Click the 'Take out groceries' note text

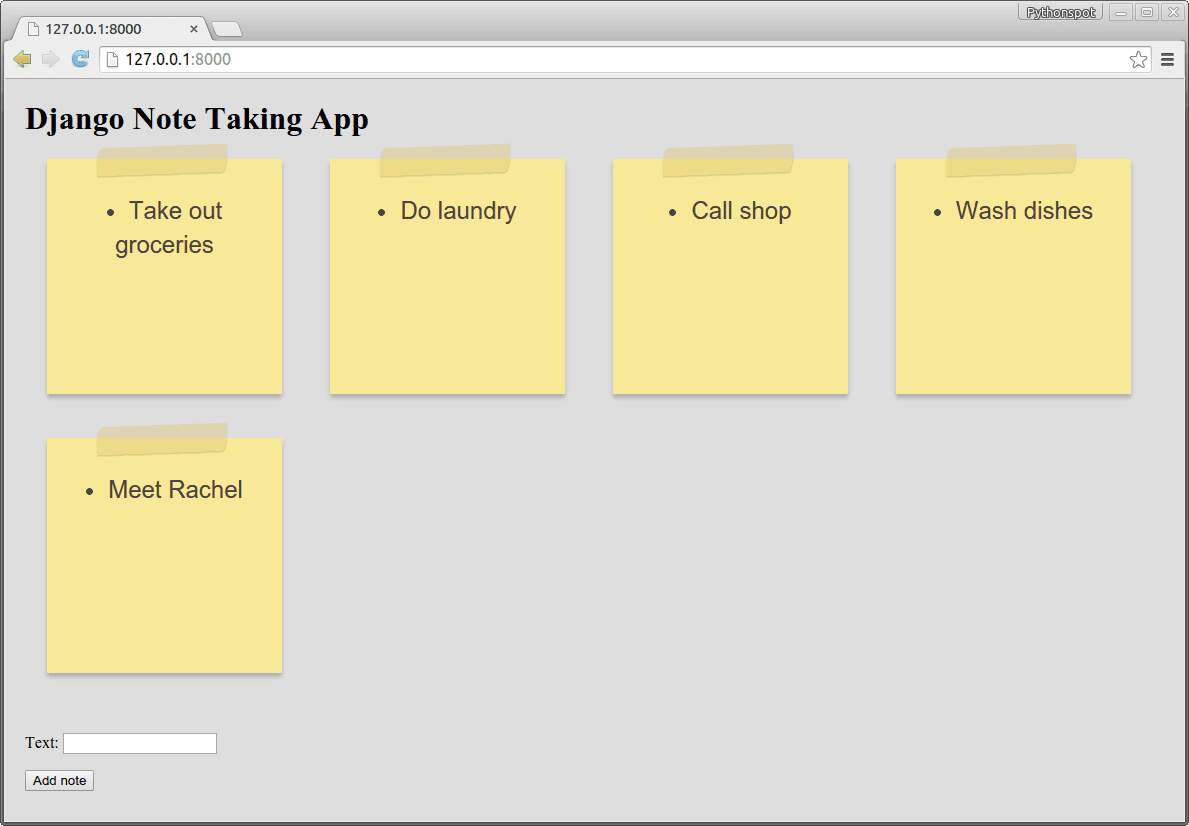165,228
